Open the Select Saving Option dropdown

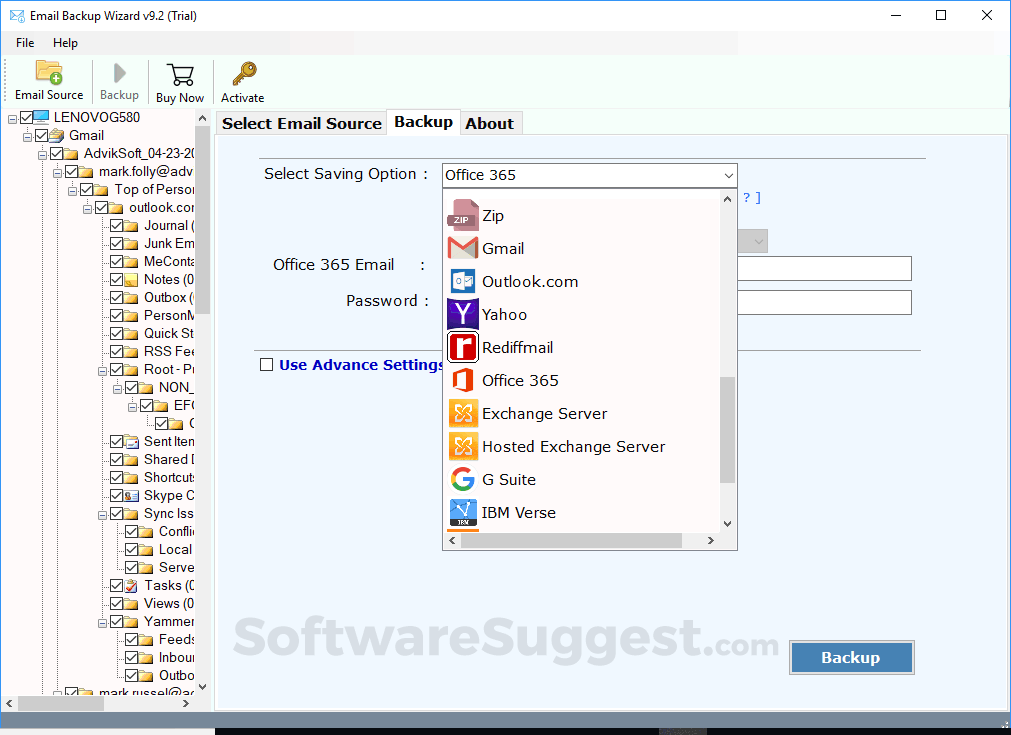tap(727, 176)
